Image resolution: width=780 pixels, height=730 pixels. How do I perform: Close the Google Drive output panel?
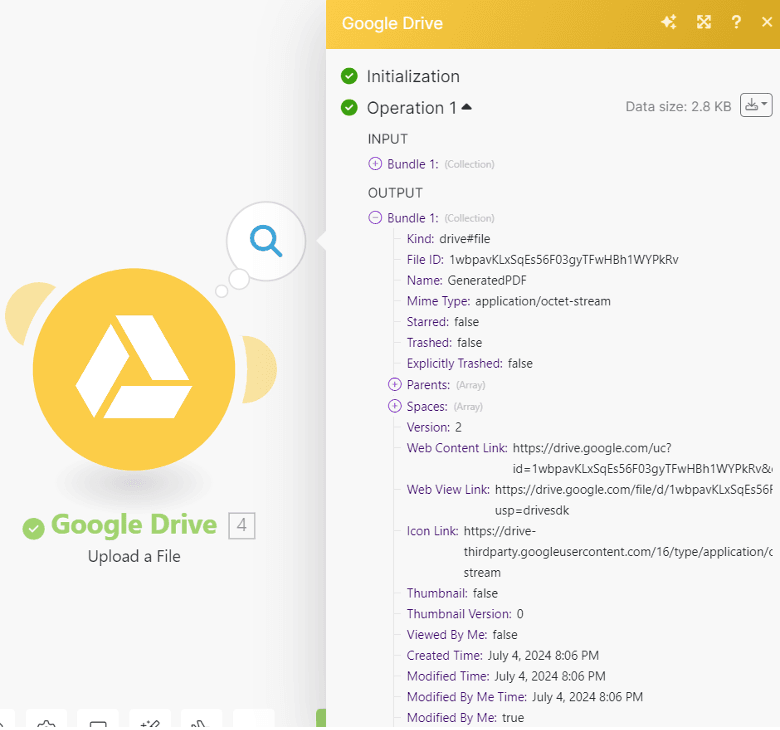[x=766, y=23]
